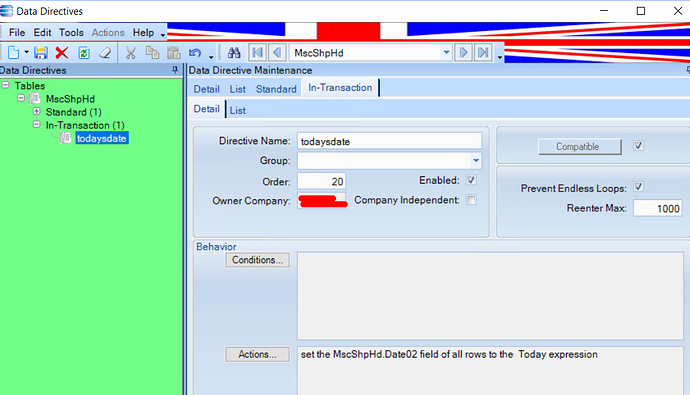Click the New document toolbar icon
Screen dimensions: 690x395
coord(14,53)
